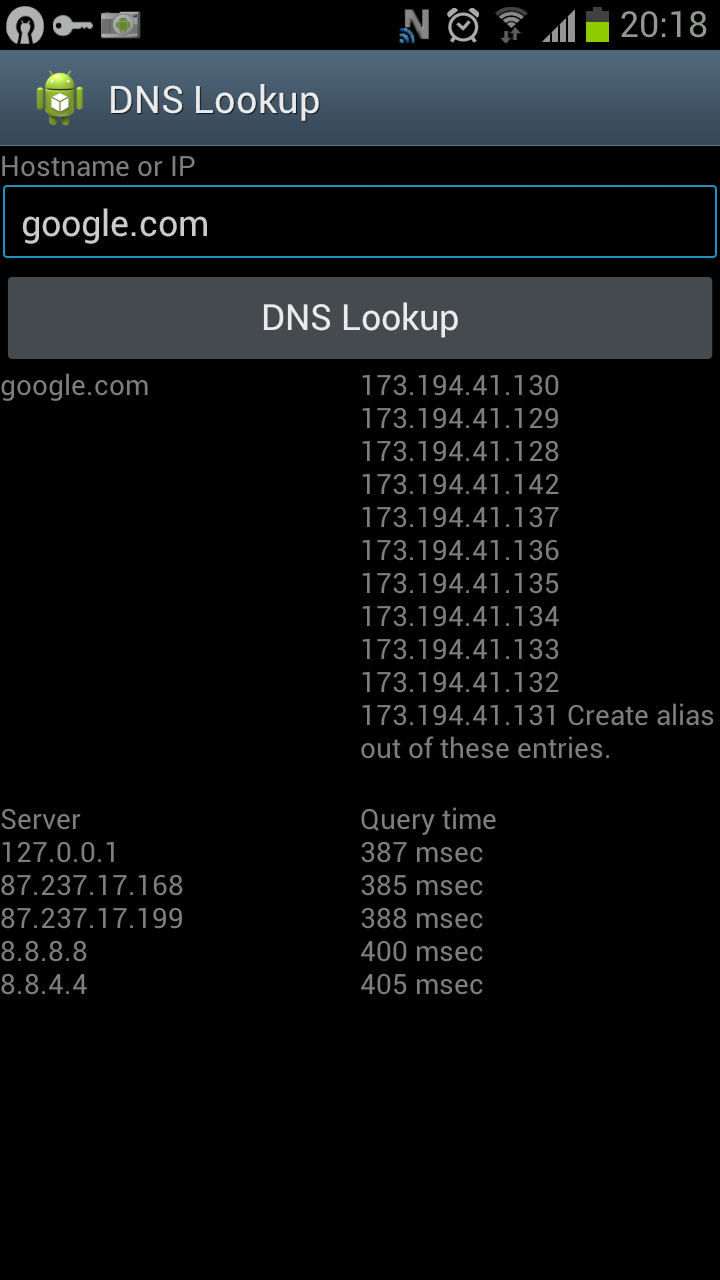Tap the 20:18 status bar clock

[663, 25]
